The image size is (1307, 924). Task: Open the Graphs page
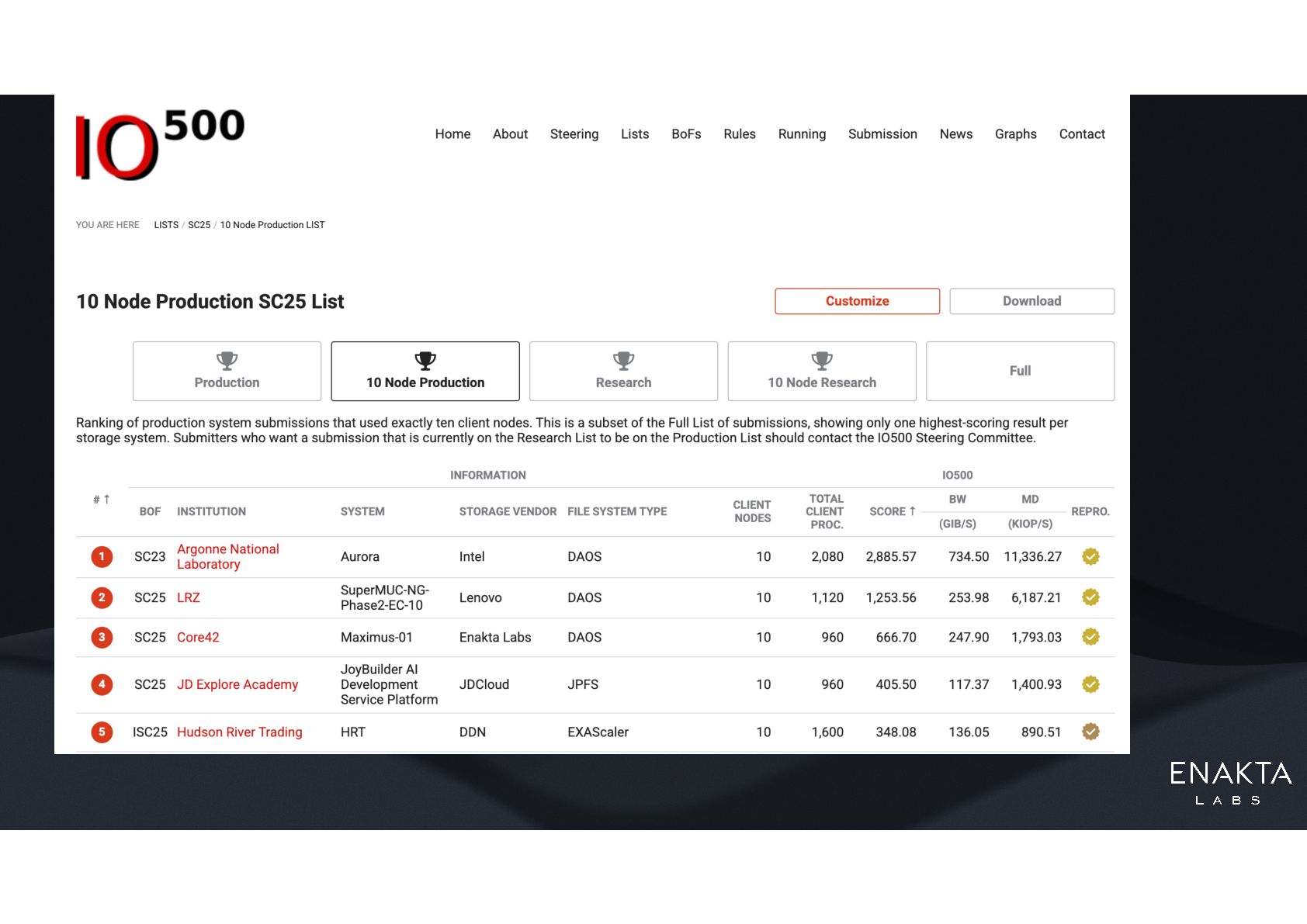coord(1016,133)
